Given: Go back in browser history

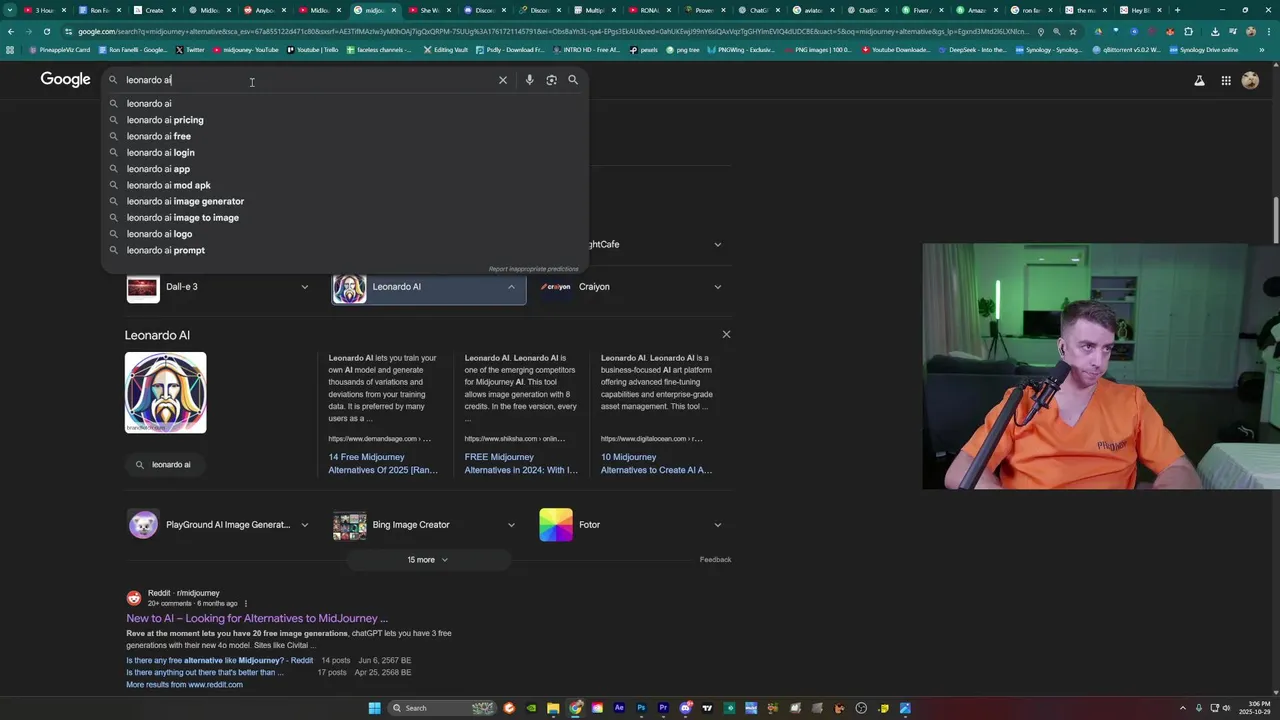Looking at the screenshot, I should [11, 31].
